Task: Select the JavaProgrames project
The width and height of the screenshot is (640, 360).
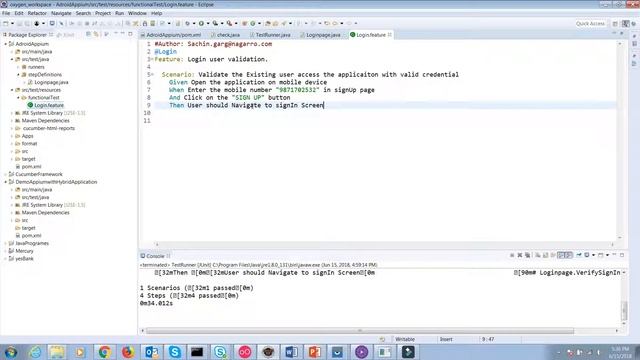Action: pos(32,243)
